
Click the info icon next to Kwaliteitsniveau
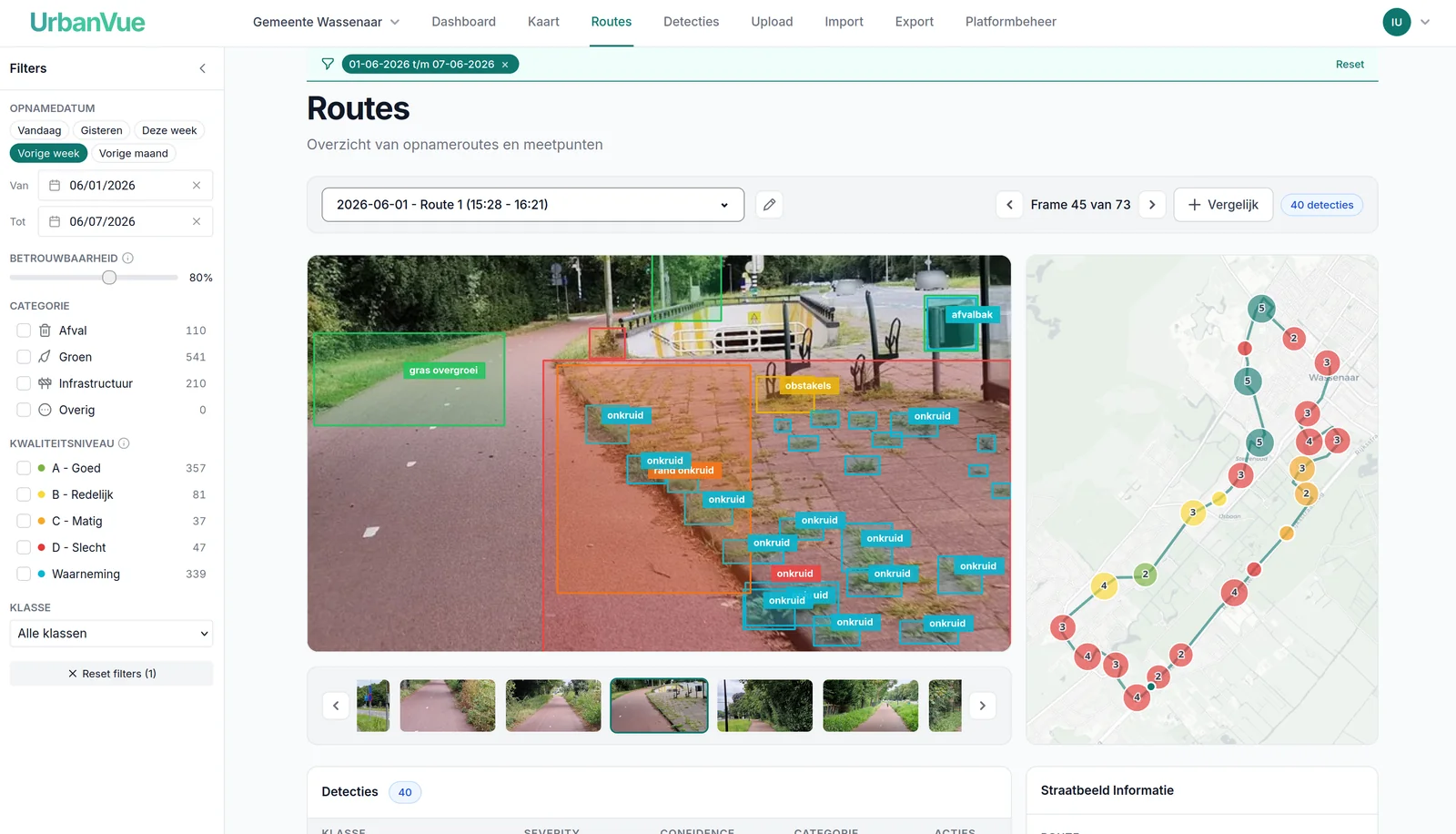point(124,443)
